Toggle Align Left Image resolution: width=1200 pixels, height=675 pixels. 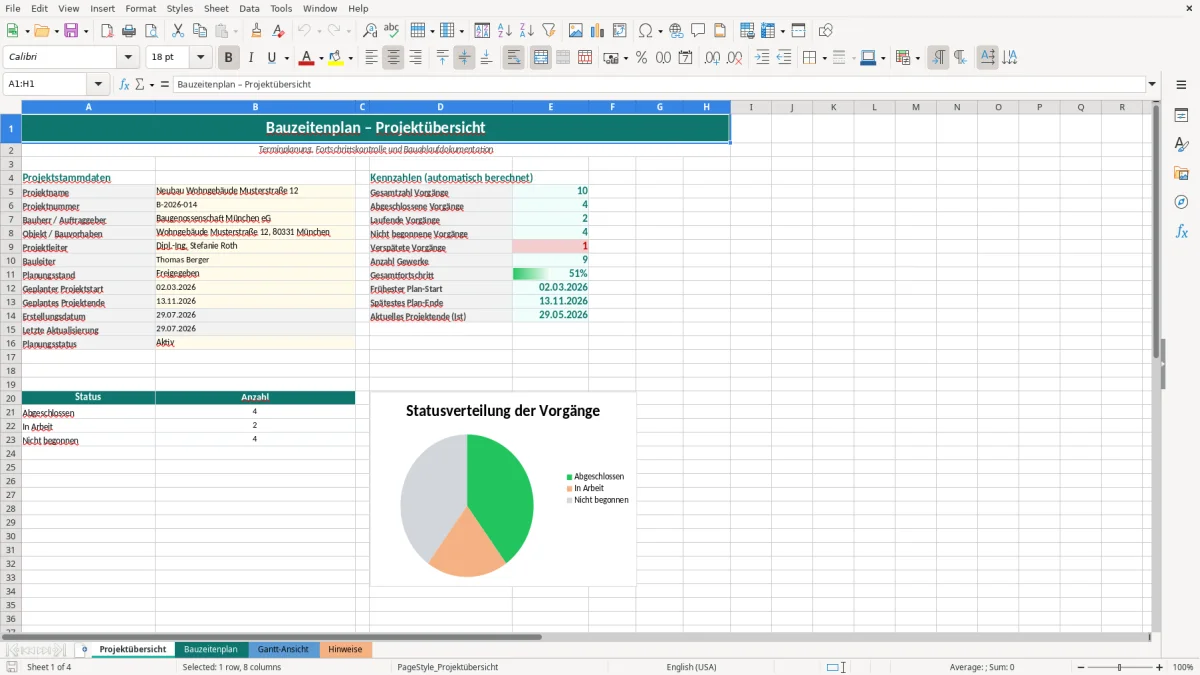pos(371,58)
